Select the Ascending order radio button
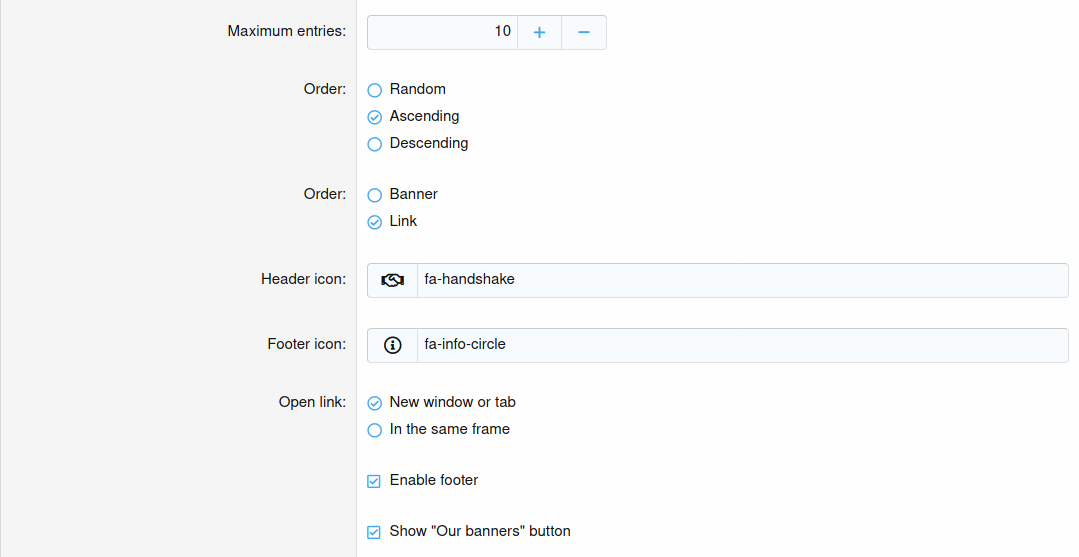This screenshot has height=557, width=1079. 375,117
